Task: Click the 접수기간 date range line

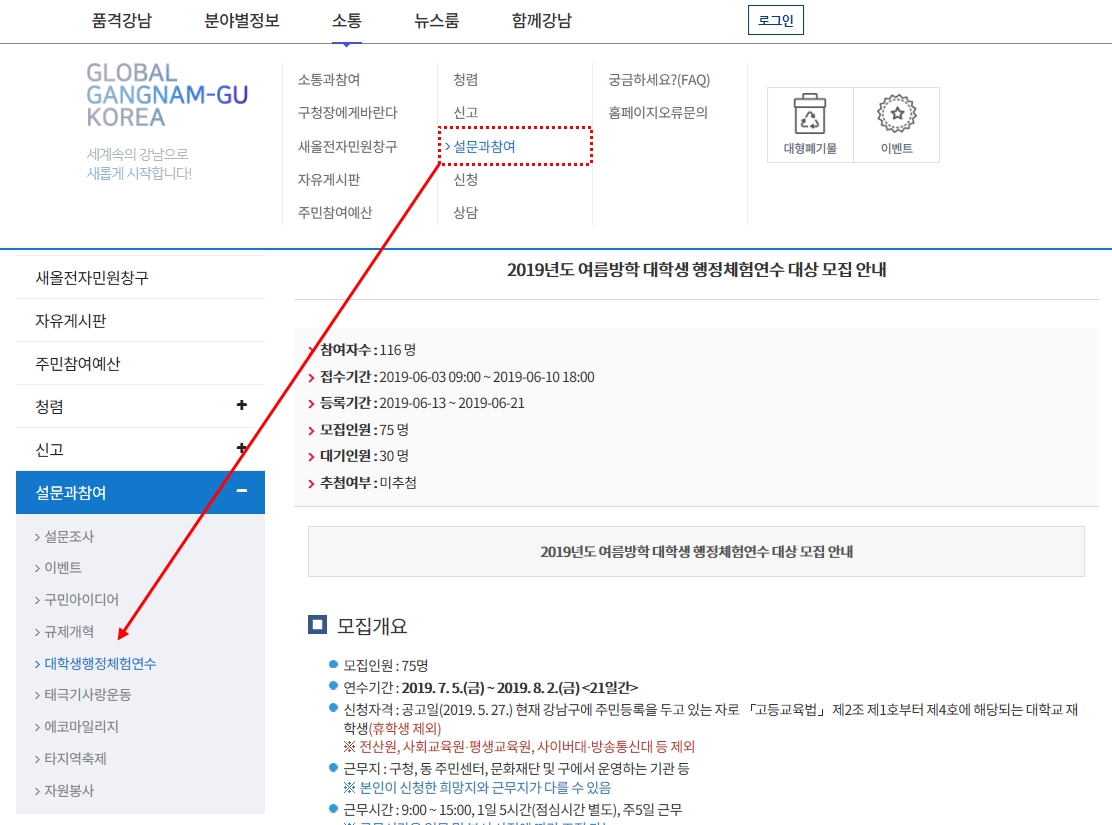Action: pos(457,377)
